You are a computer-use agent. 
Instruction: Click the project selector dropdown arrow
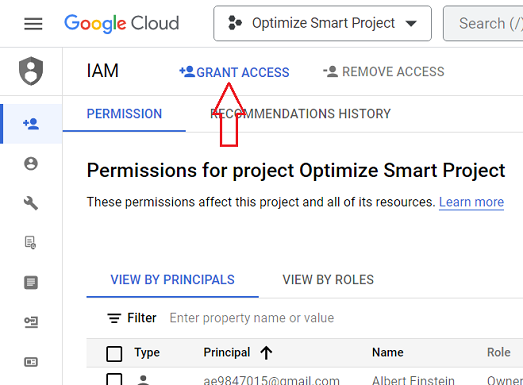(411, 24)
